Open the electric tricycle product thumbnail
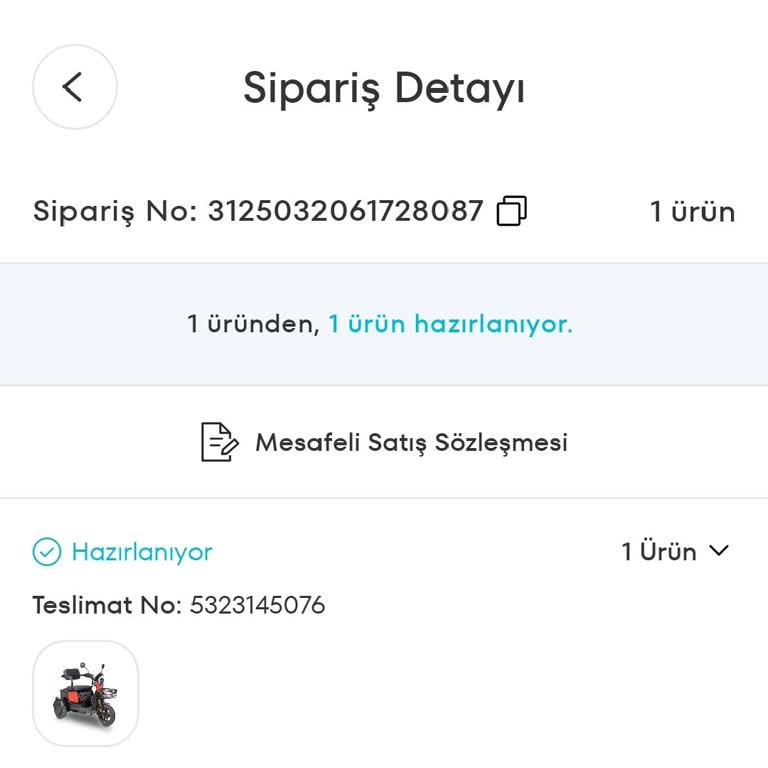768x768 pixels. [86, 693]
